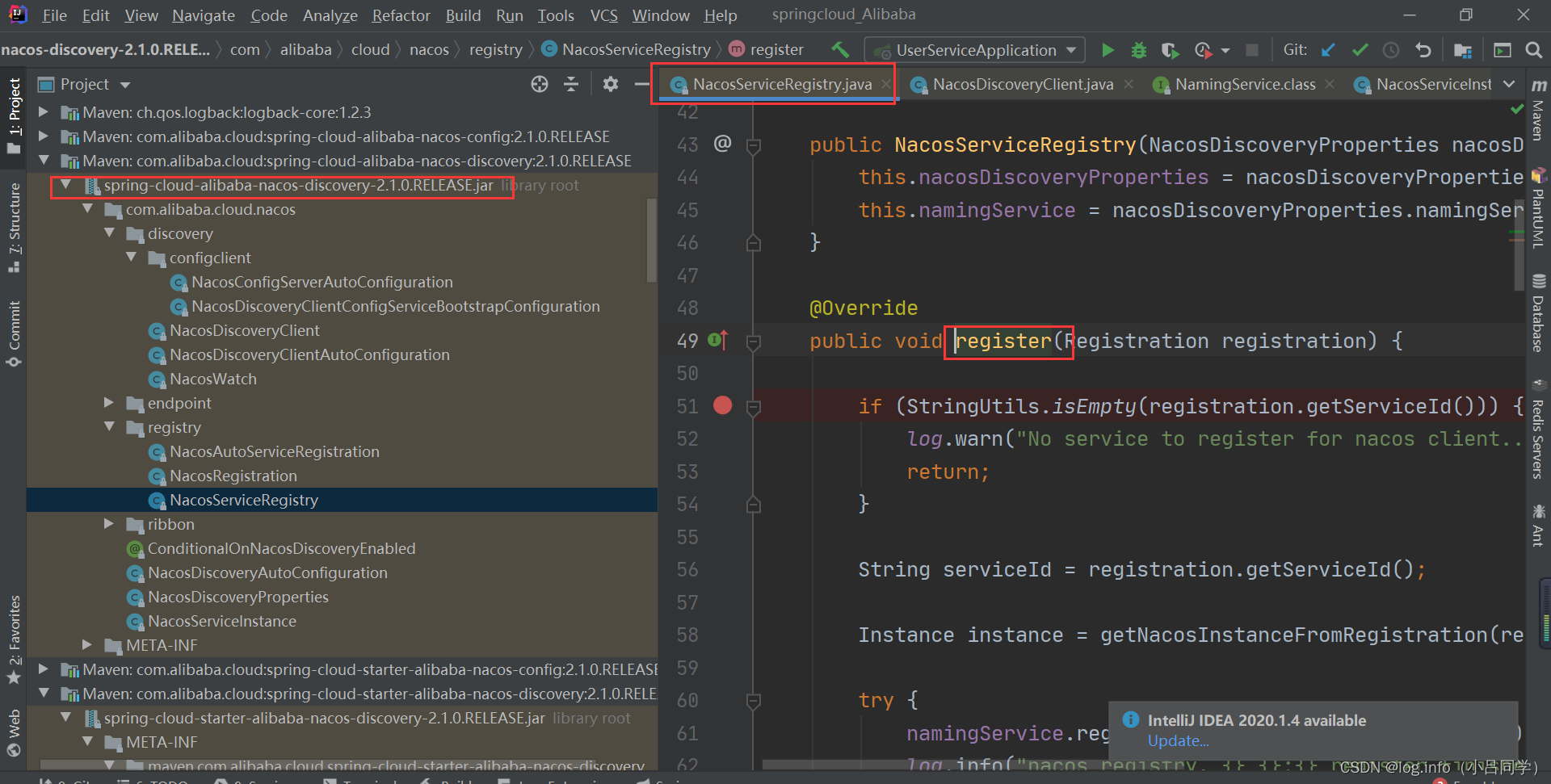Commit changes with Git green checkmark icon
This screenshot has height=784, width=1551.
(x=1360, y=50)
